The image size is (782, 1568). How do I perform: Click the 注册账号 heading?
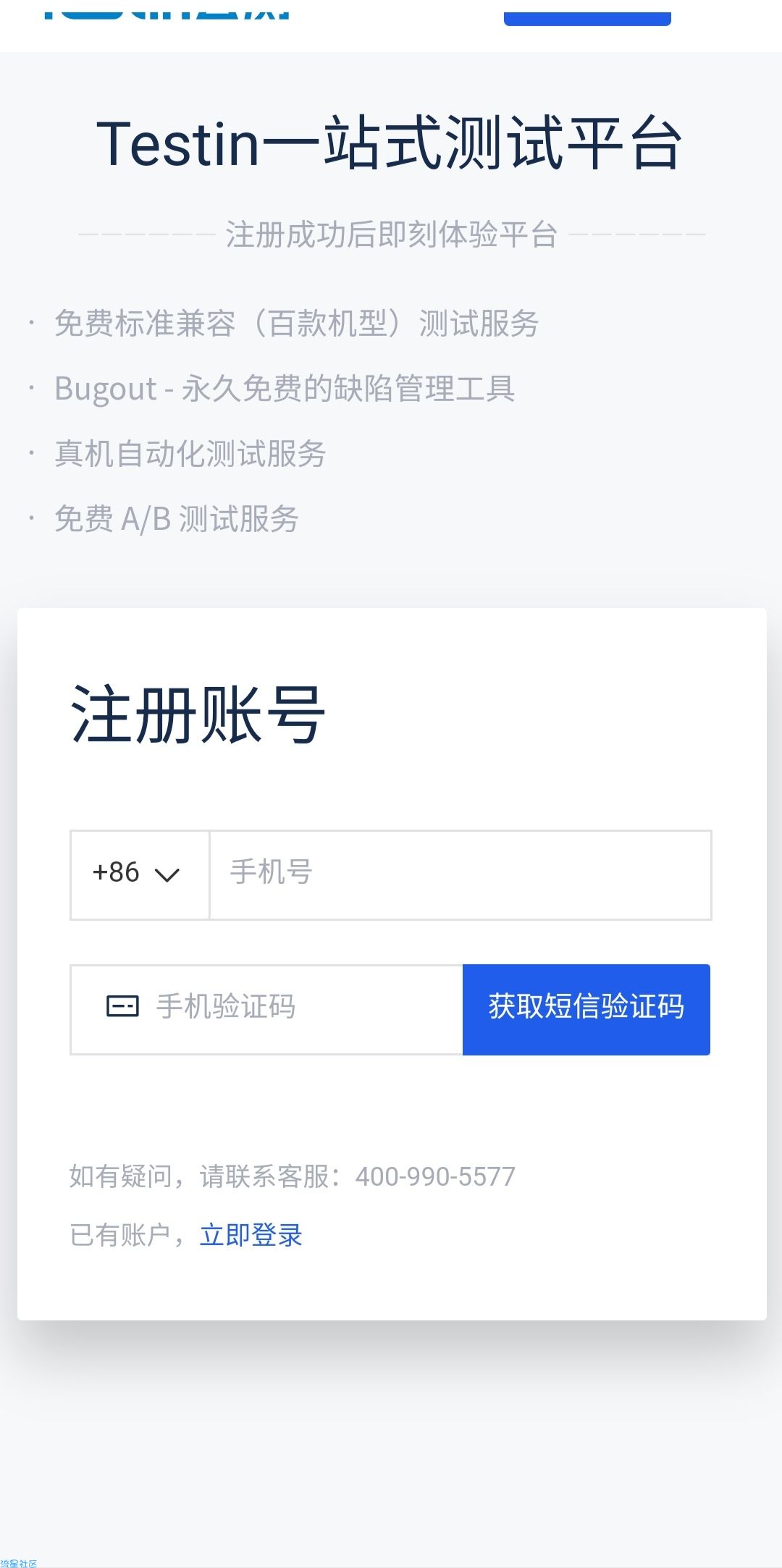tap(198, 715)
